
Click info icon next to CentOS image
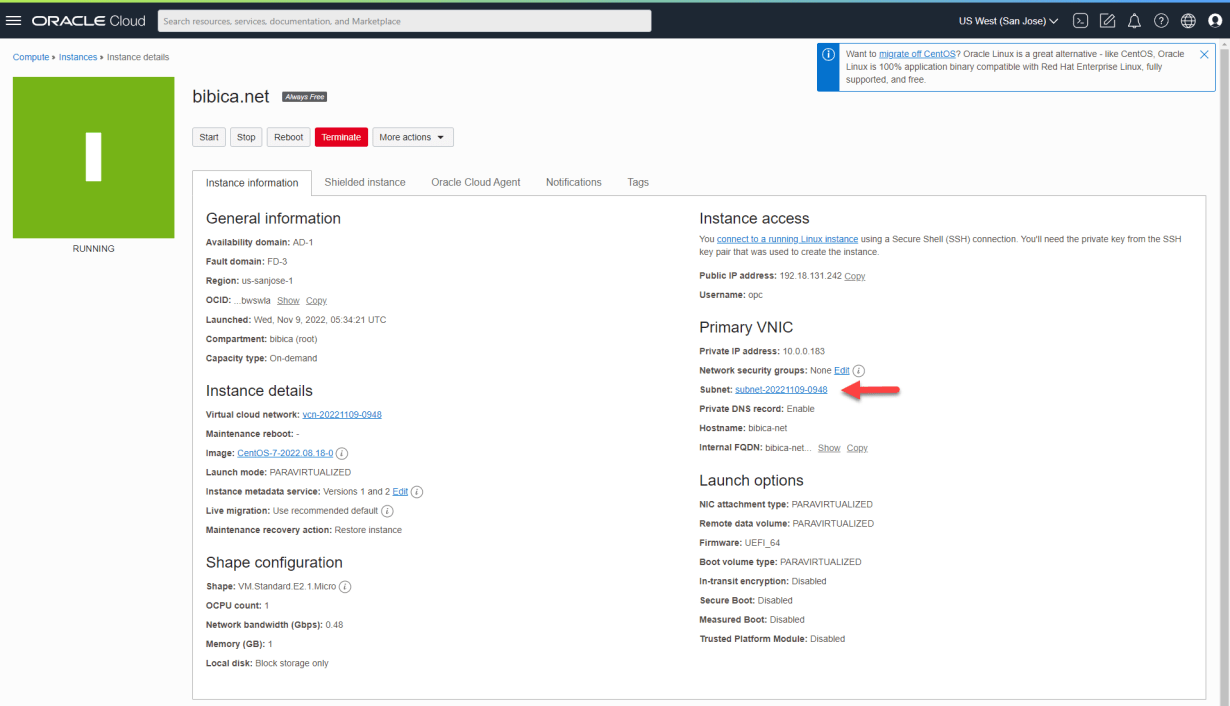[x=342, y=453]
